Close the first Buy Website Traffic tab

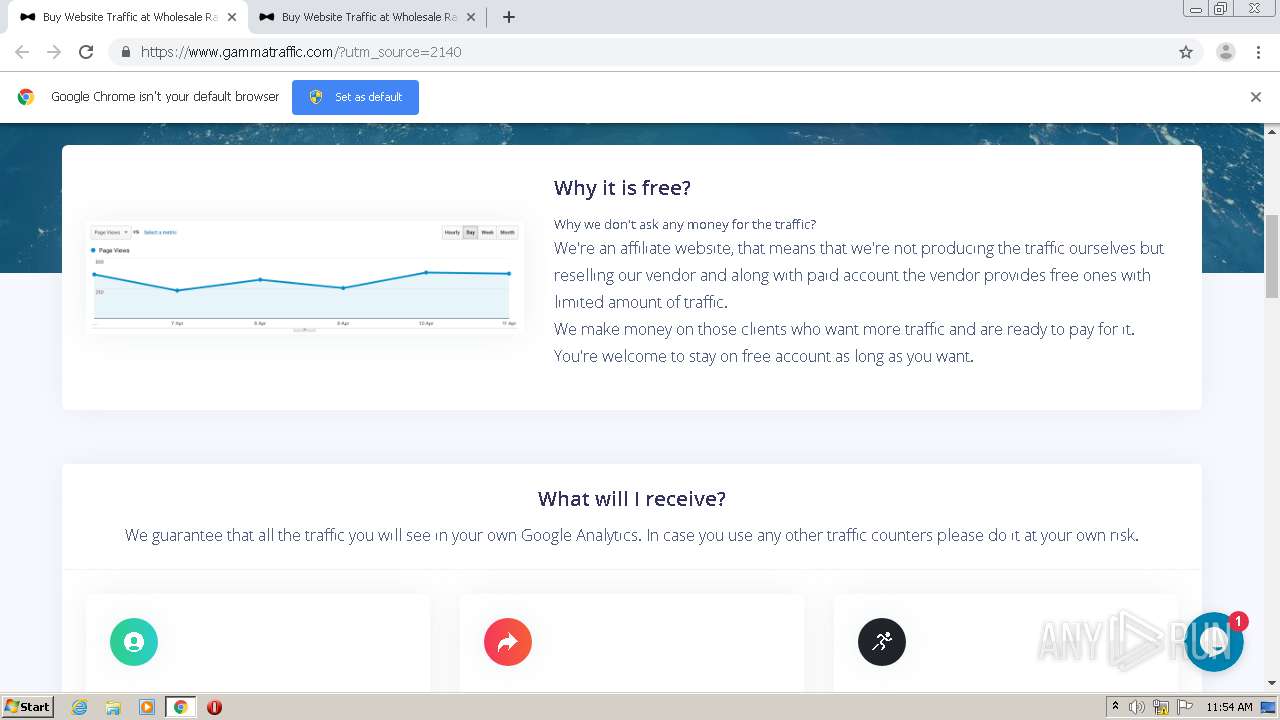(x=232, y=17)
